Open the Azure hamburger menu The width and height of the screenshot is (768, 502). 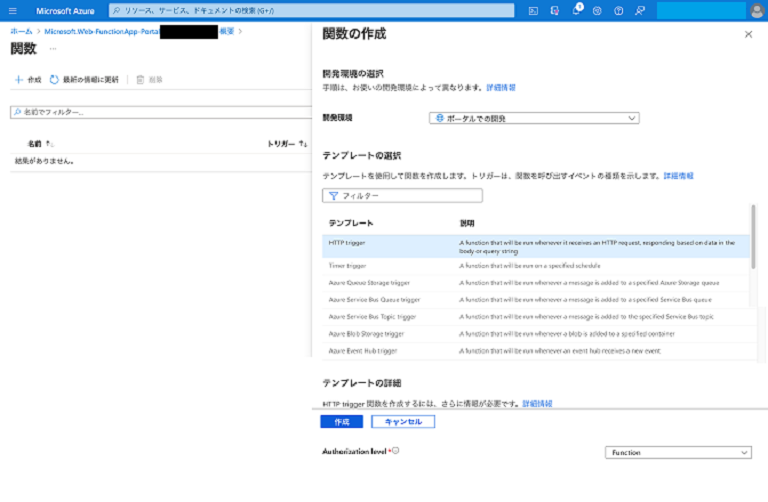click(x=13, y=11)
